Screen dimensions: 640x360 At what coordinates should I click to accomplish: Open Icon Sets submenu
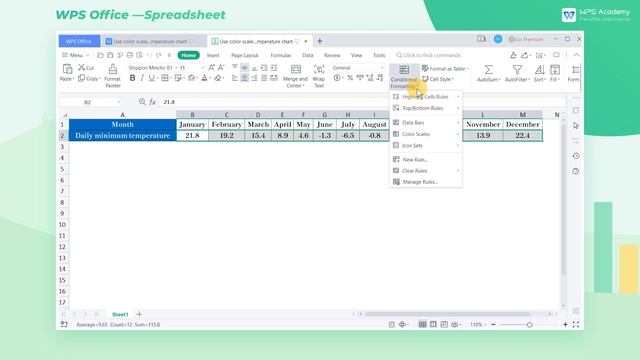pyautogui.click(x=426, y=146)
